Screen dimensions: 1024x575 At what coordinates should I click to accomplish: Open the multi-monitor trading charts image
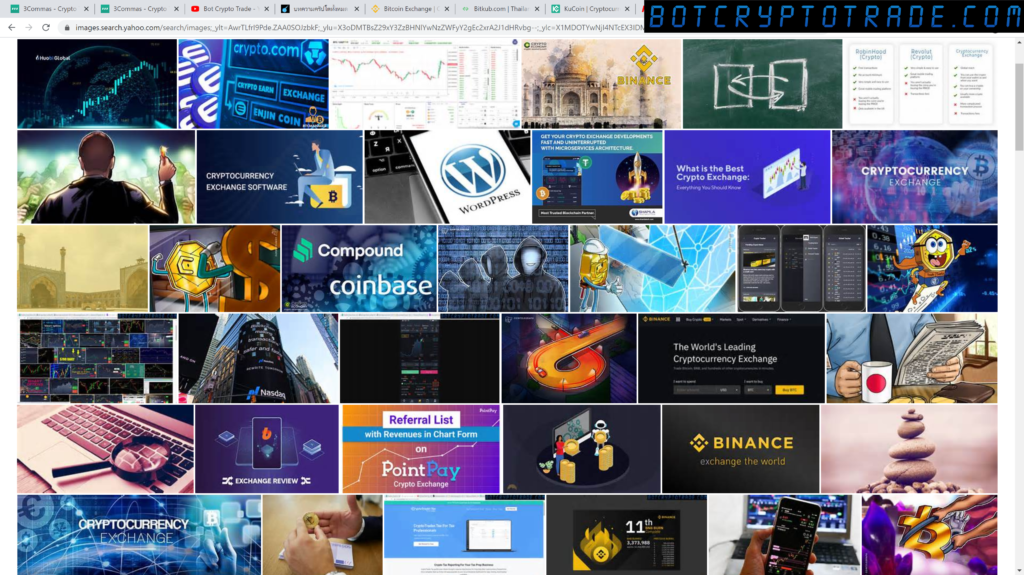97,358
